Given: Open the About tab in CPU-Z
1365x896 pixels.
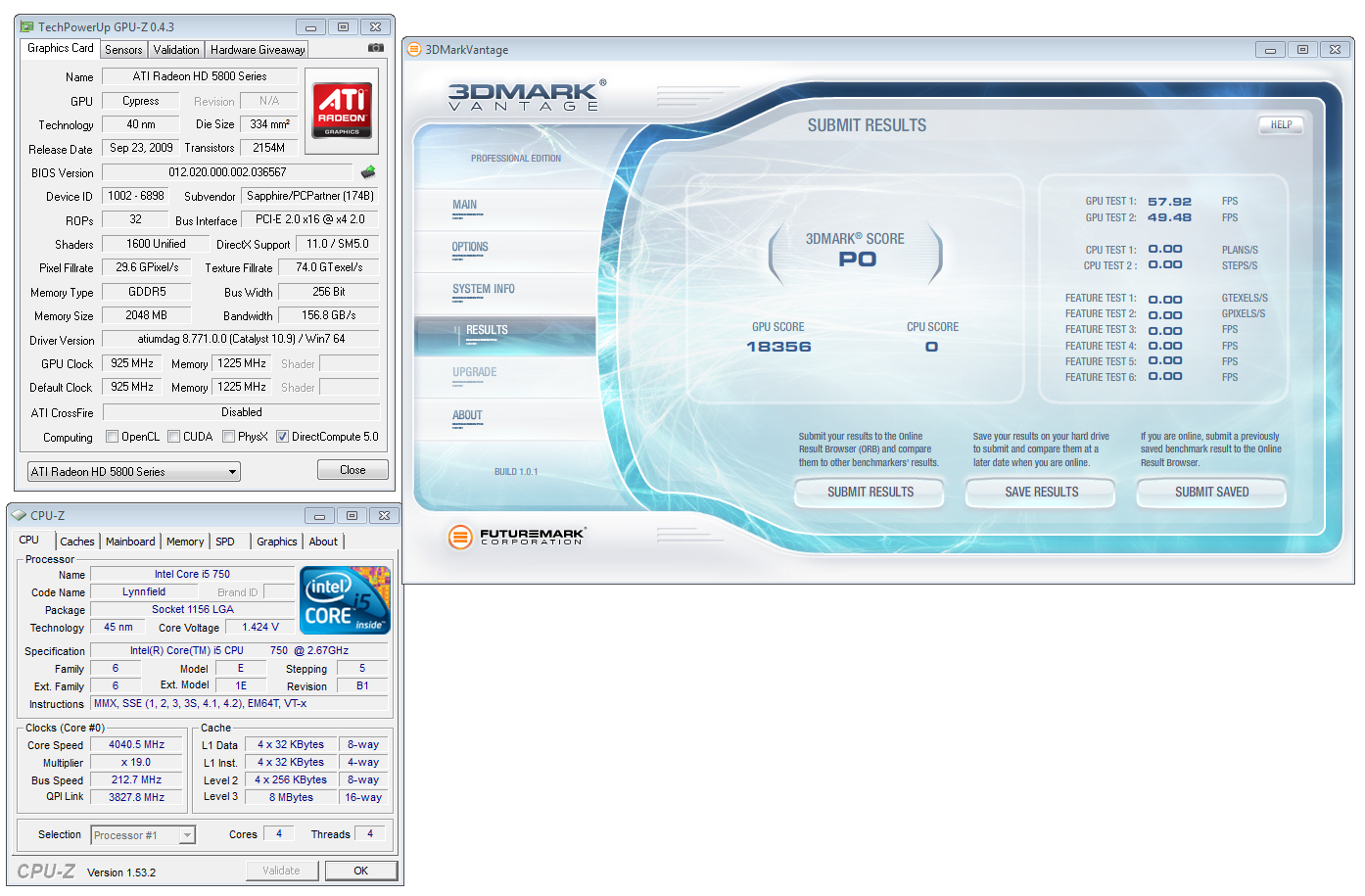Looking at the screenshot, I should click(x=323, y=542).
